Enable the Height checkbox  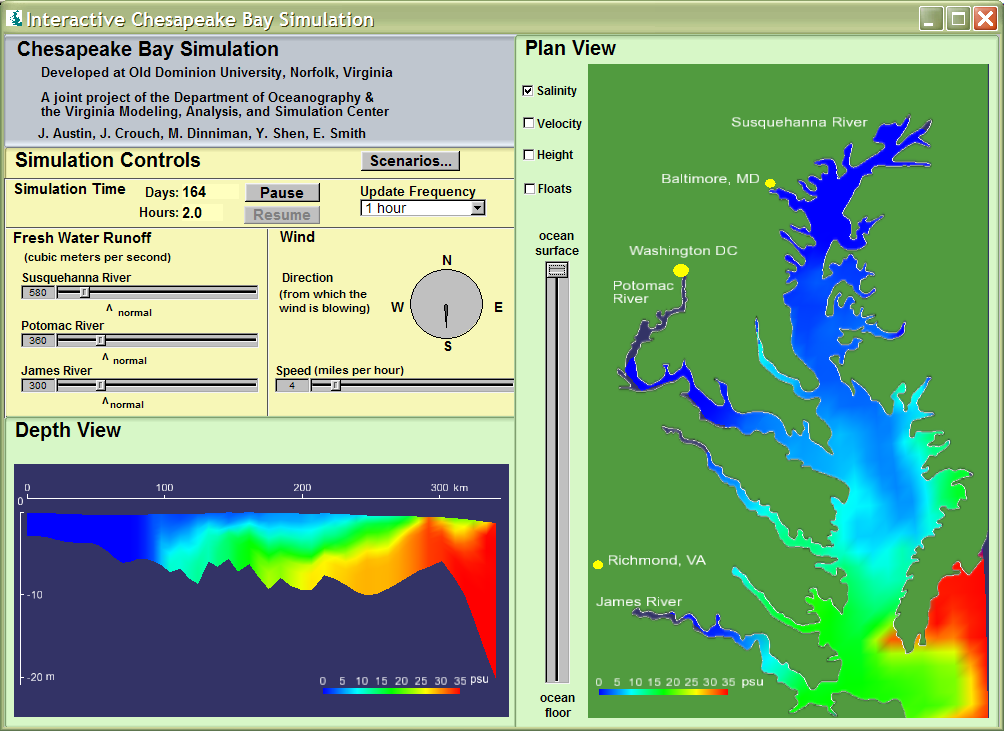click(529, 154)
